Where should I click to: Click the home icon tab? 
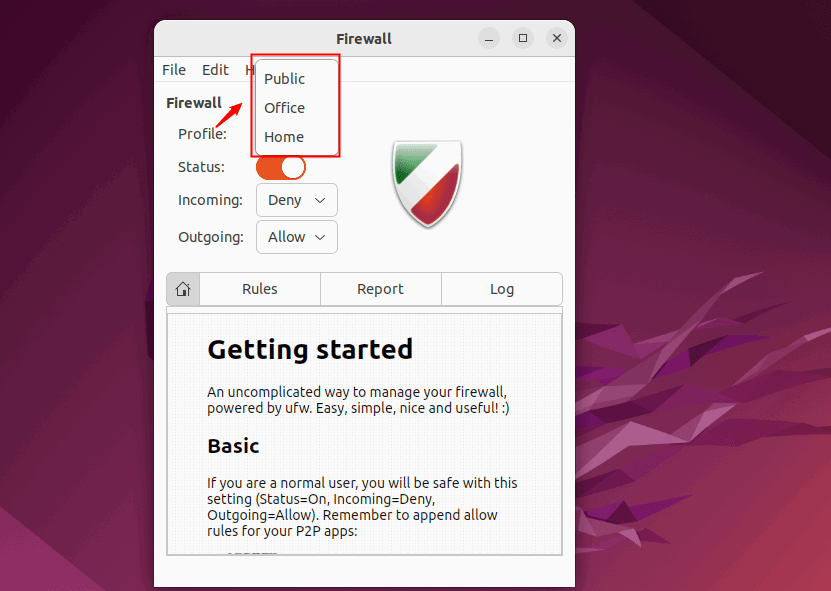[183, 289]
